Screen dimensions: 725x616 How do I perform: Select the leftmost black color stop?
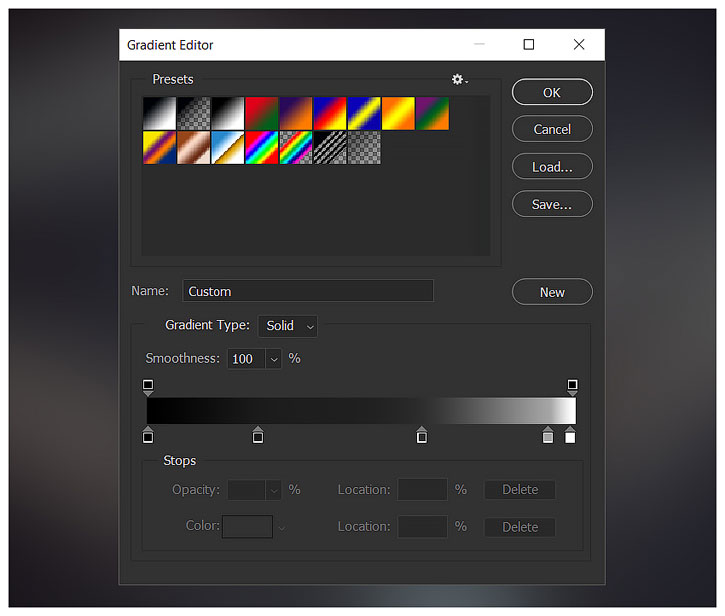click(x=148, y=435)
